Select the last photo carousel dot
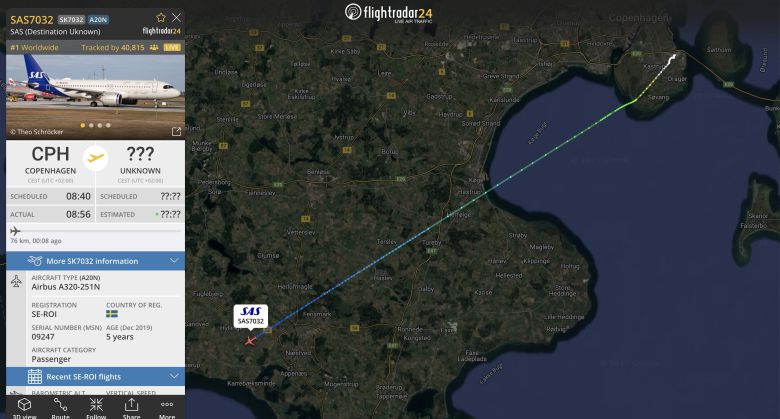This screenshot has height=419, width=780. point(108,125)
